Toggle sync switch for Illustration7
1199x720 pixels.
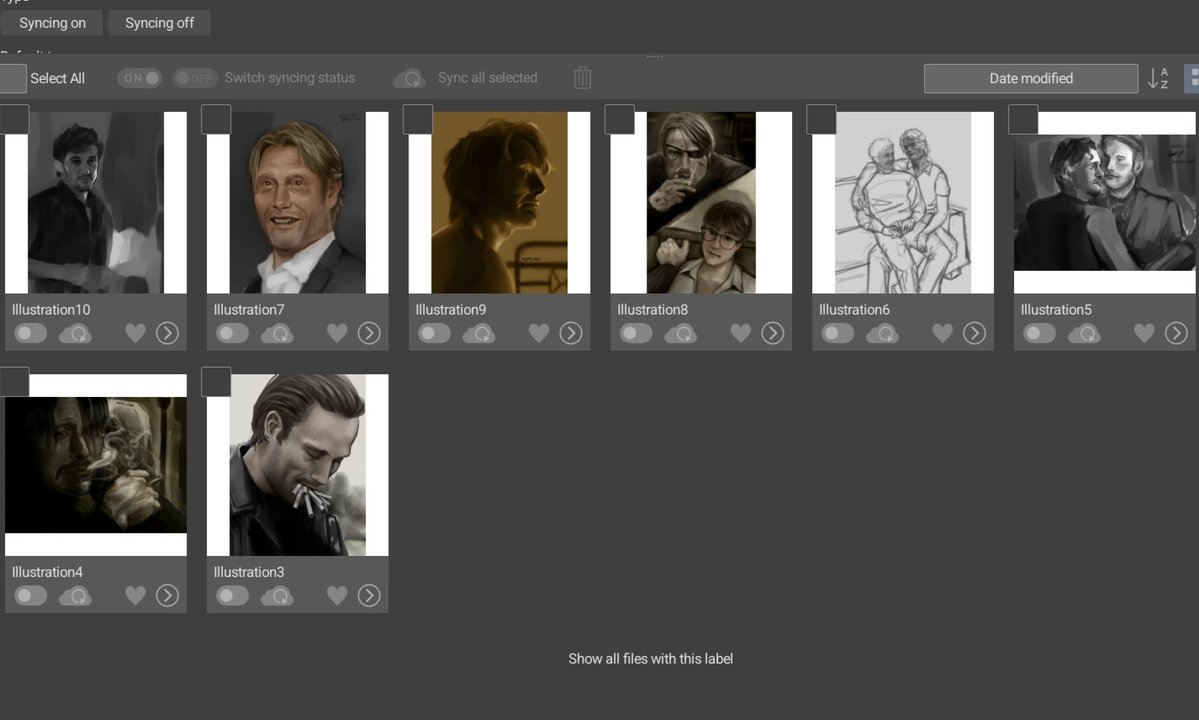(232, 333)
